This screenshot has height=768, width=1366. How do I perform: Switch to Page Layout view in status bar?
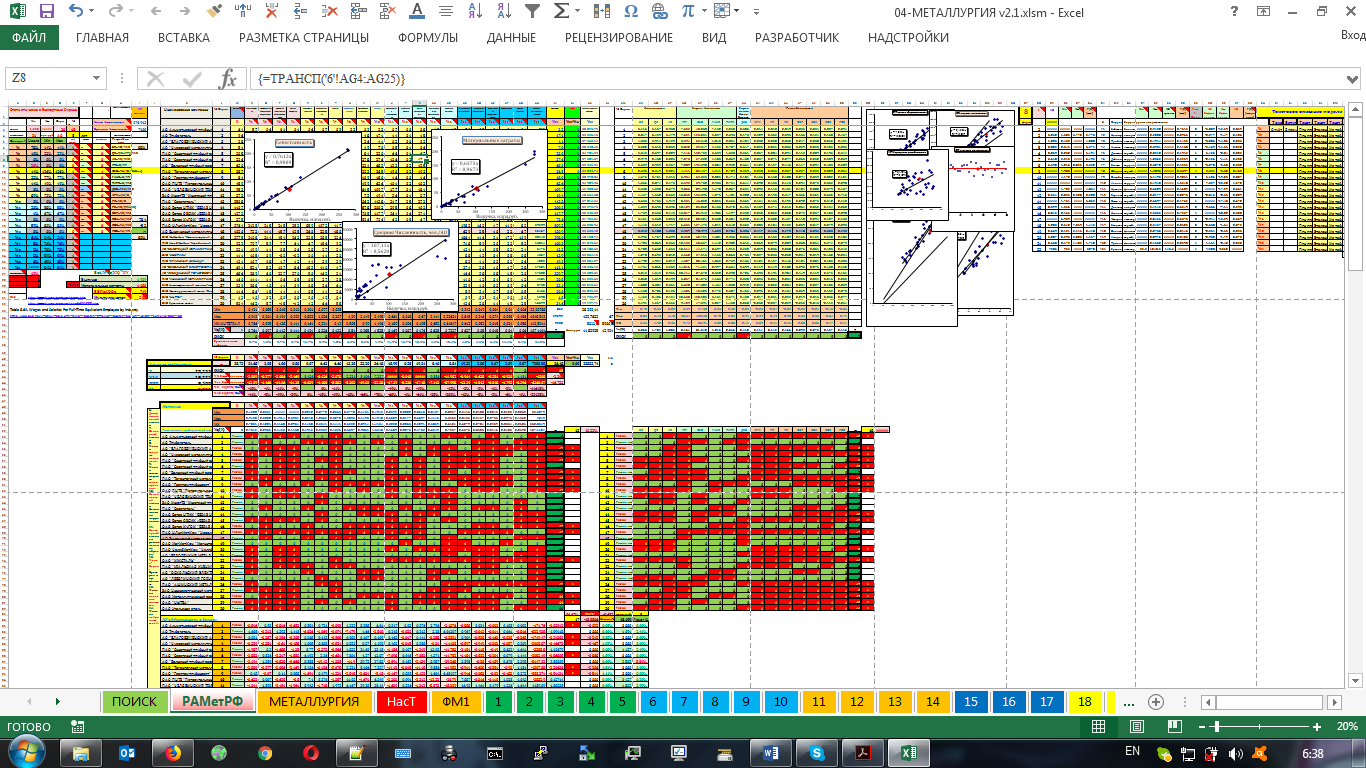pos(1136,727)
